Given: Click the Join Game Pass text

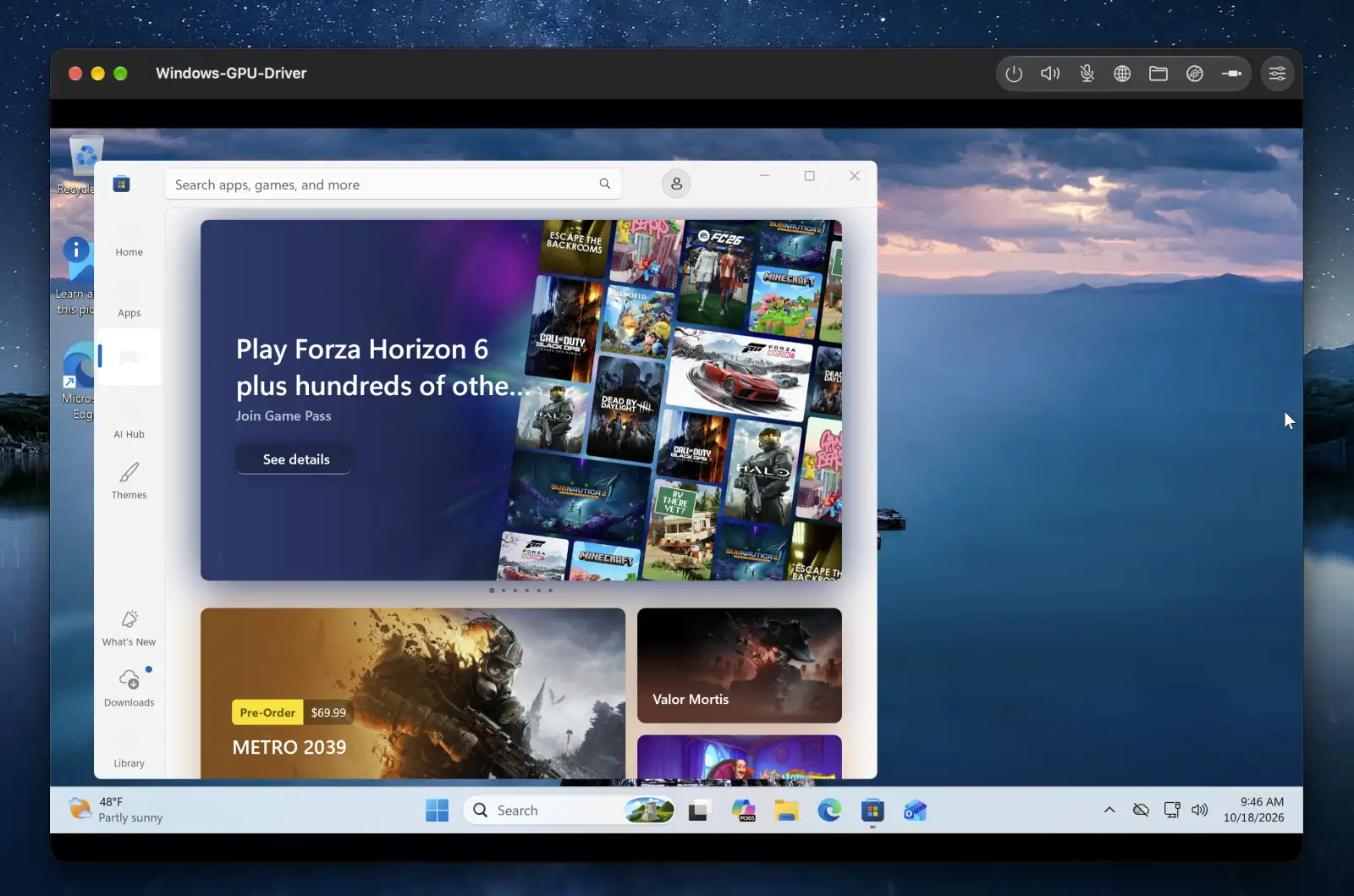Looking at the screenshot, I should tap(283, 416).
